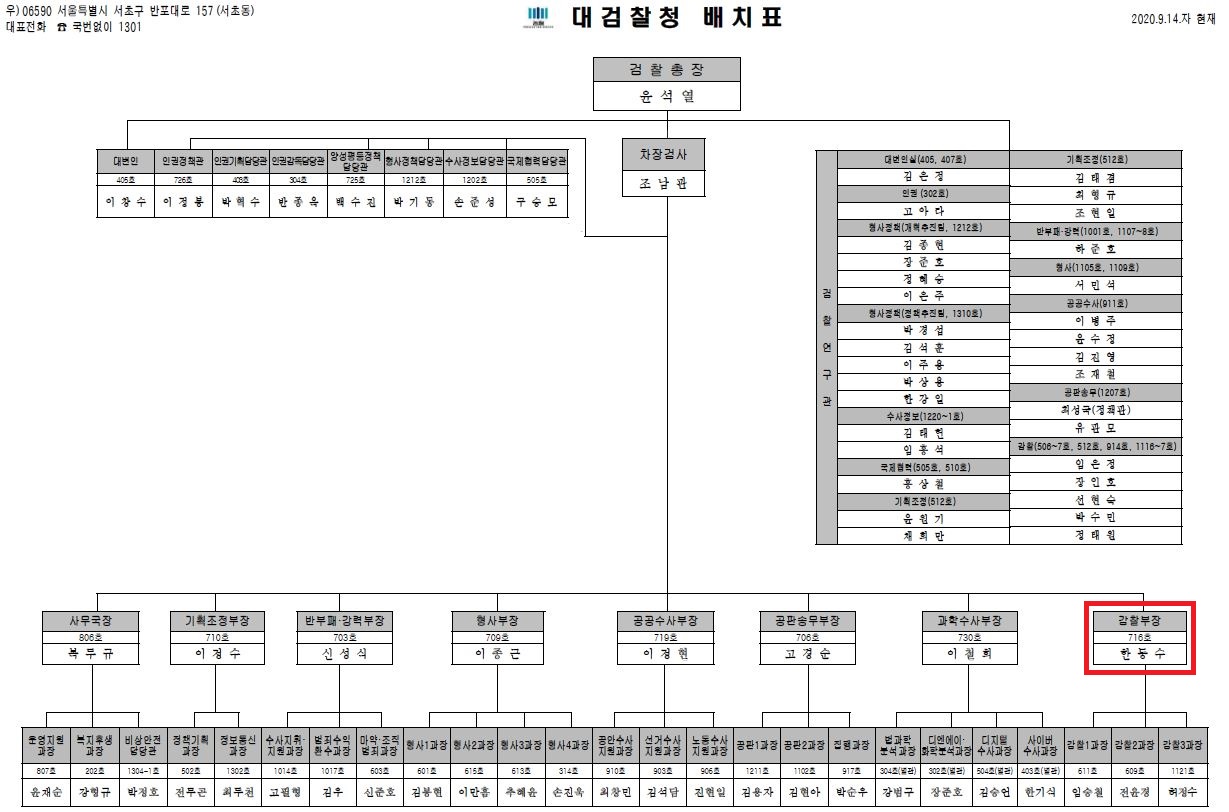
Task: Click the name 하준호 under 반부패·강력
Action: 1095,249
